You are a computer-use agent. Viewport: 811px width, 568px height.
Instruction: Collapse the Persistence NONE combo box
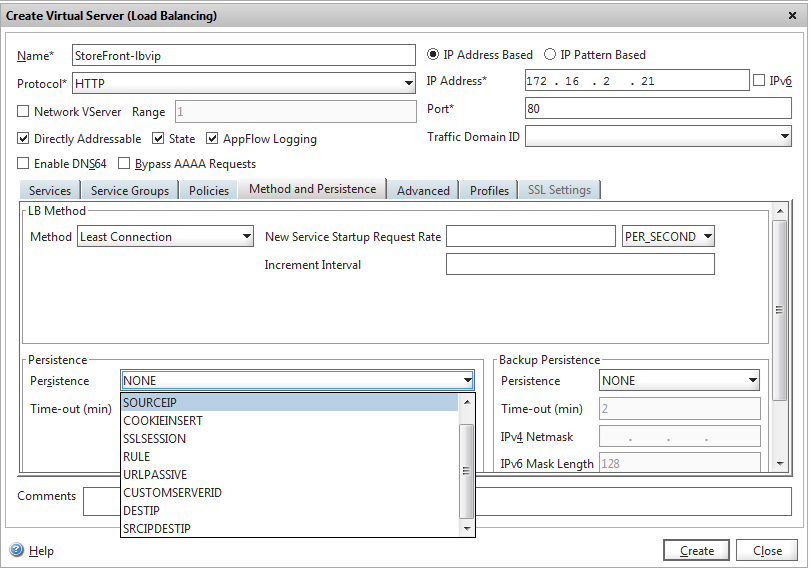pos(297,381)
